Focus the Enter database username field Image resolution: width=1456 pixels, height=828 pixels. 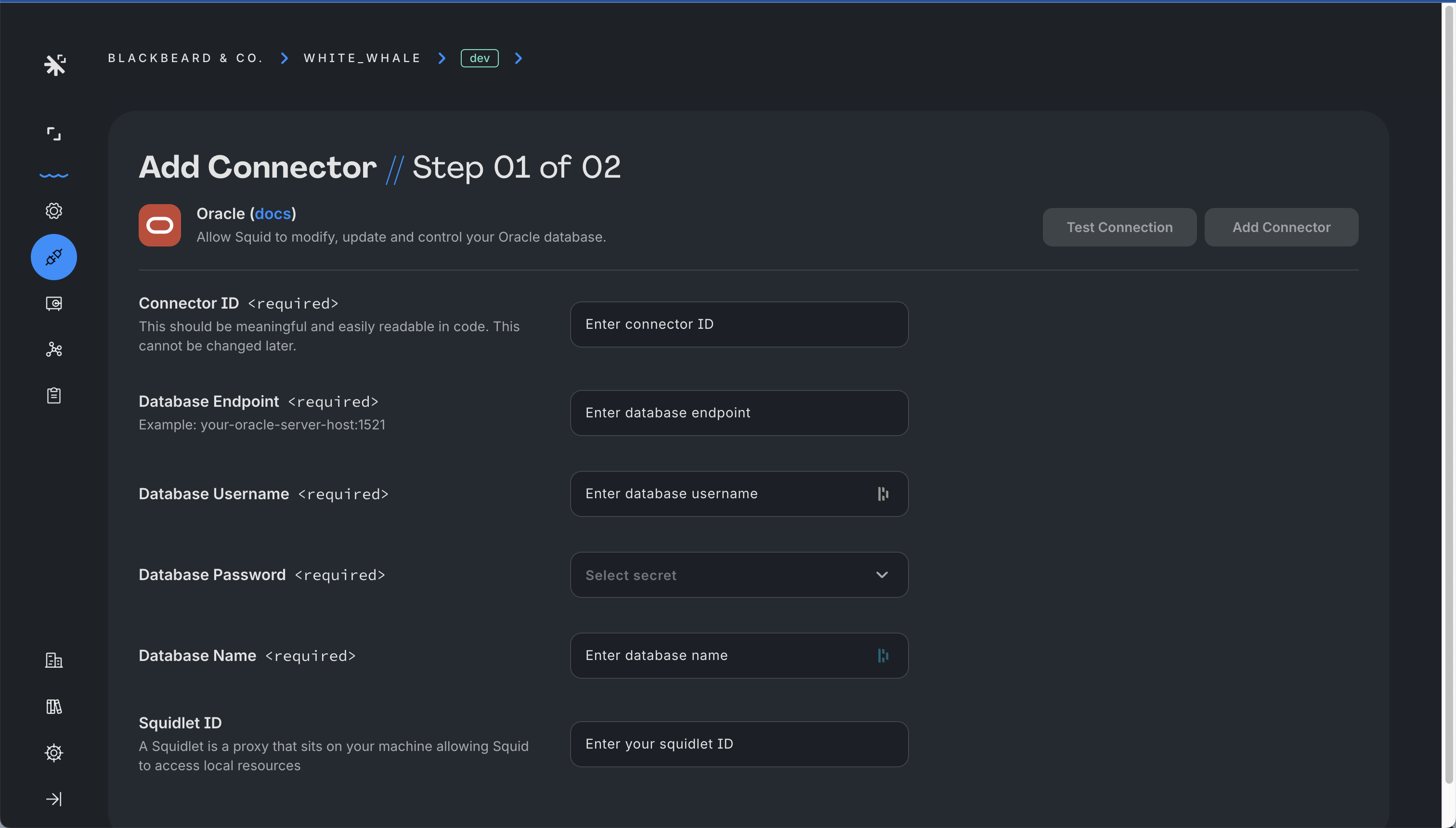(739, 493)
